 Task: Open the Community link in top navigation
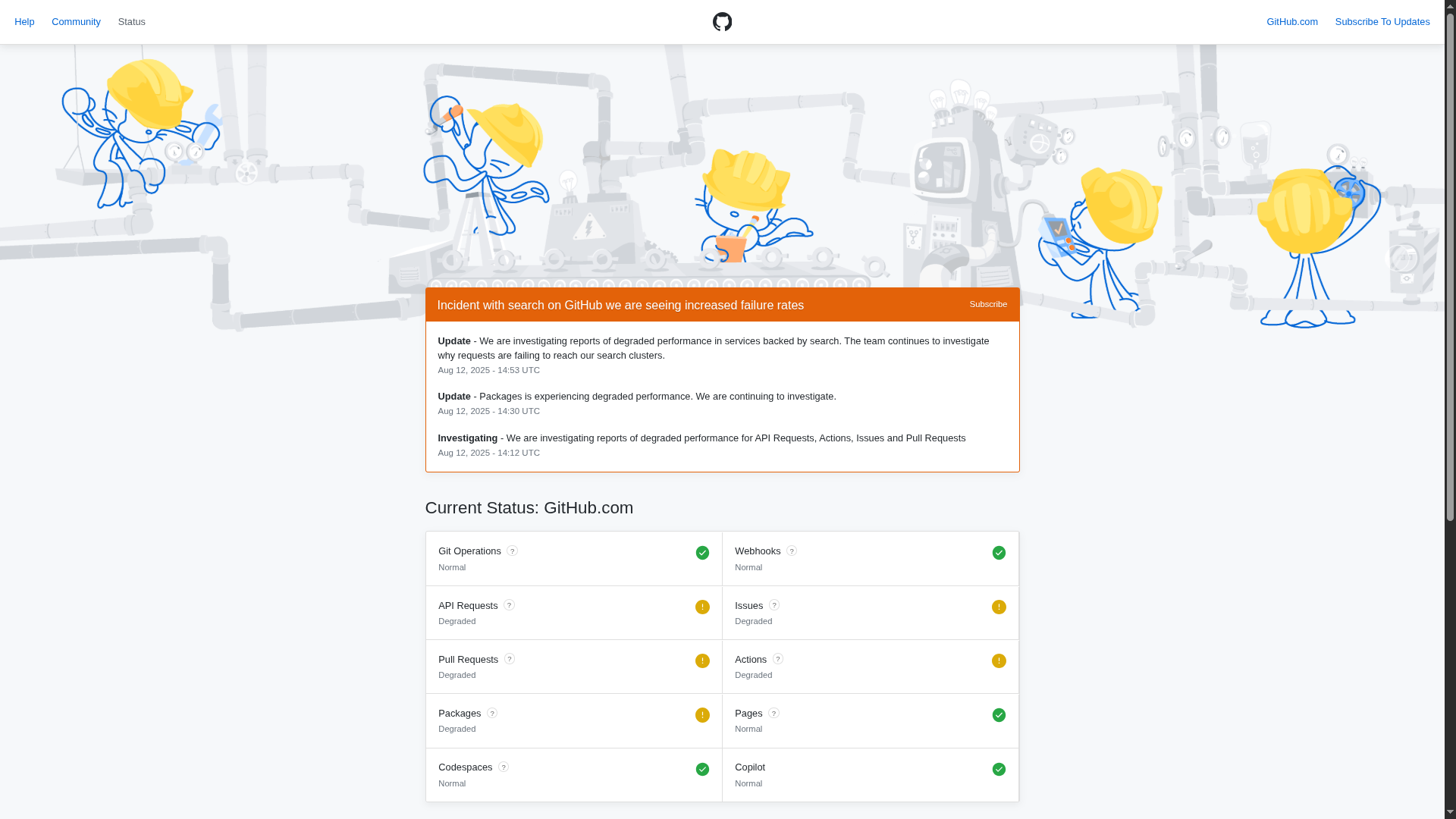(76, 22)
